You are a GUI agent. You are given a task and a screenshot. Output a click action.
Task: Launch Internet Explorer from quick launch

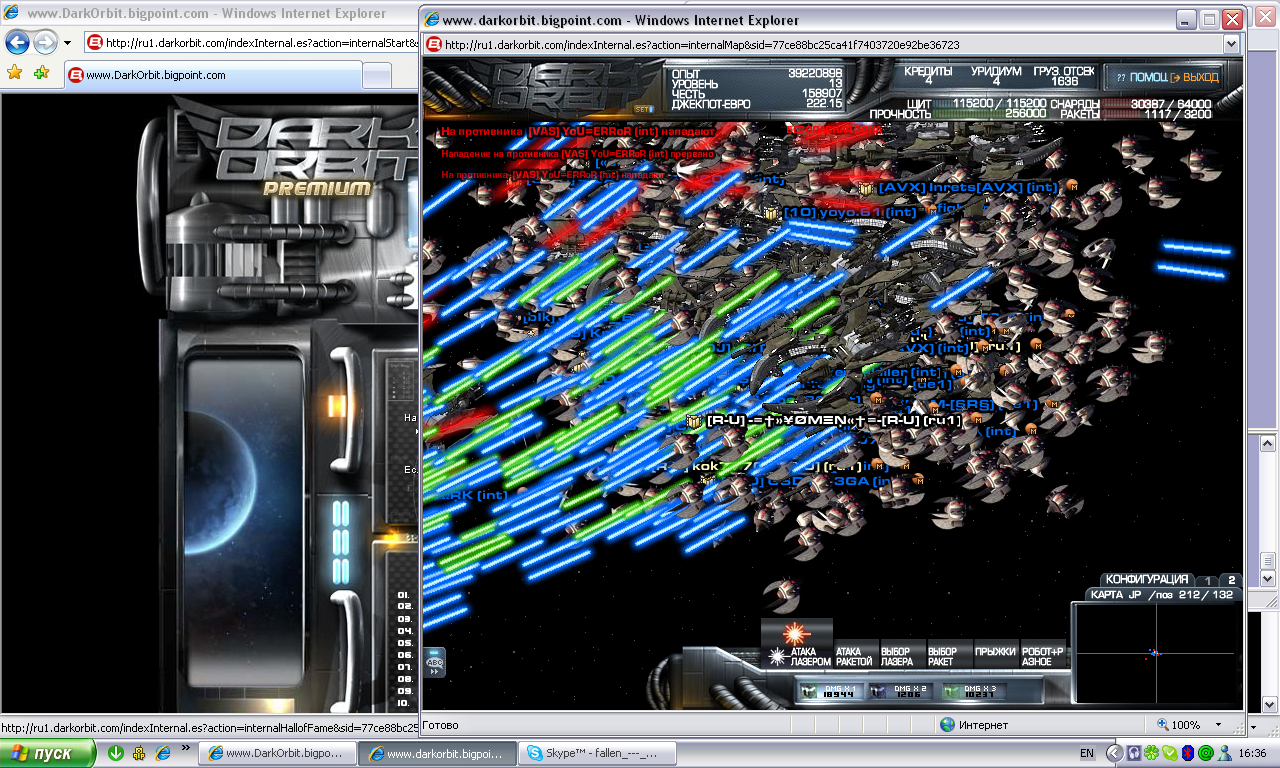click(162, 753)
